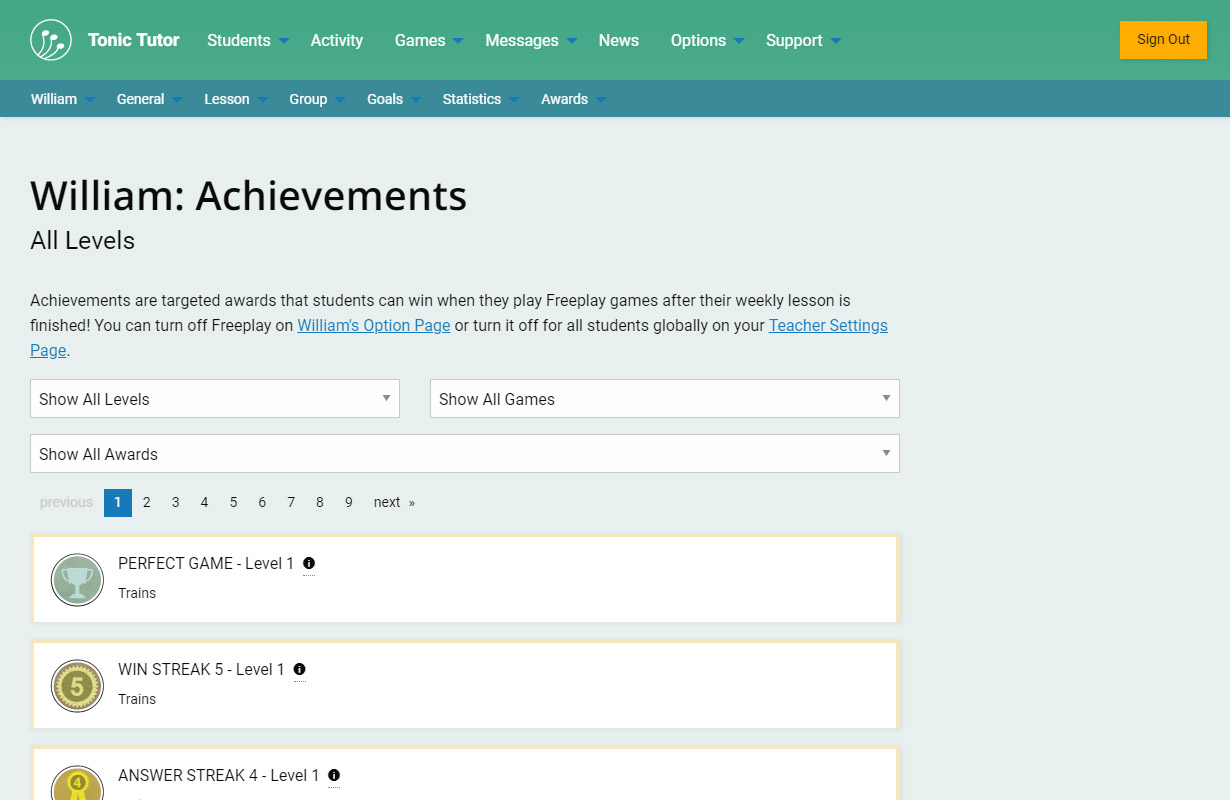Screen dimensions: 1230x800
Task: Click the Win Streak 5 badge icon
Action: 77,686
